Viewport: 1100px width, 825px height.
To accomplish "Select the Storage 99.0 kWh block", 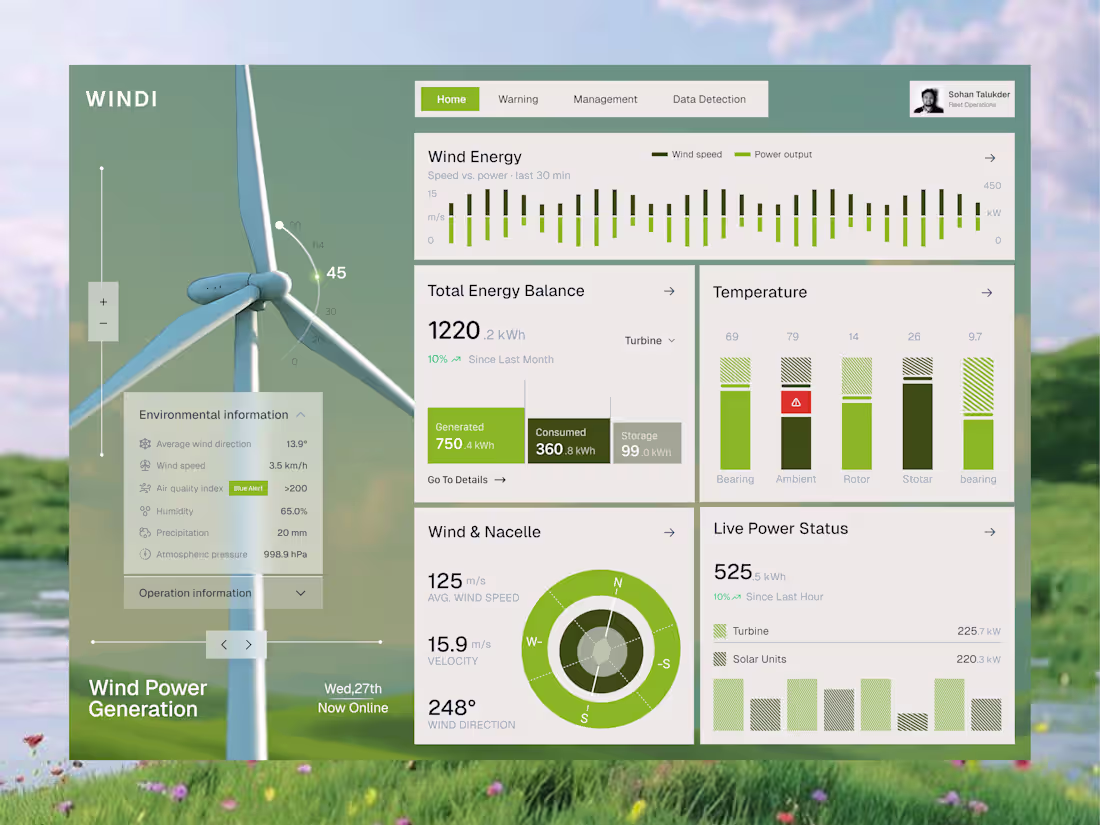I will [x=647, y=443].
